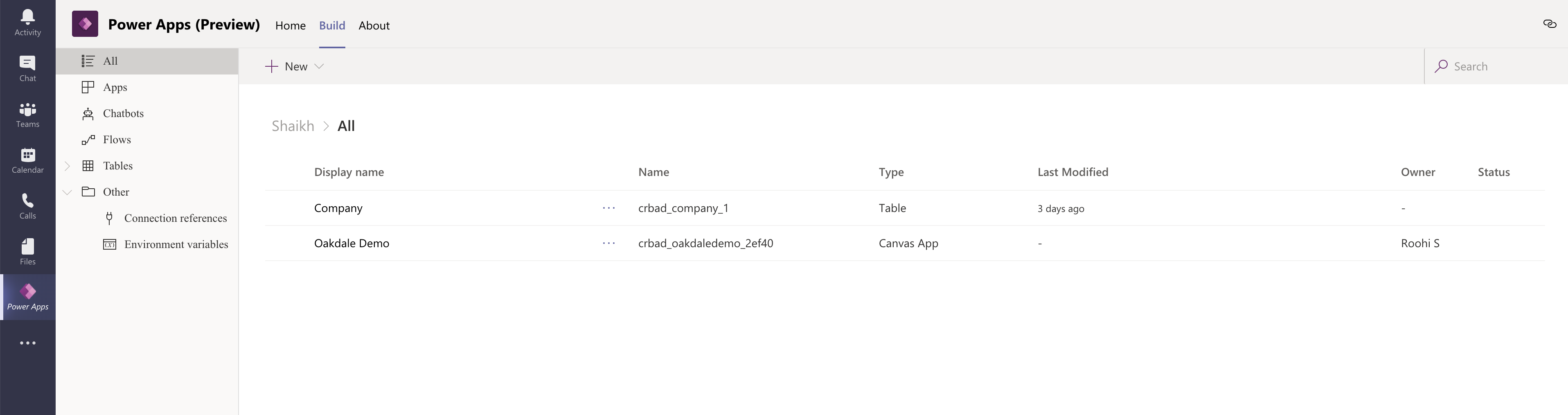The height and width of the screenshot is (415, 1568).
Task: Sort by Status column header
Action: [x=1494, y=172]
